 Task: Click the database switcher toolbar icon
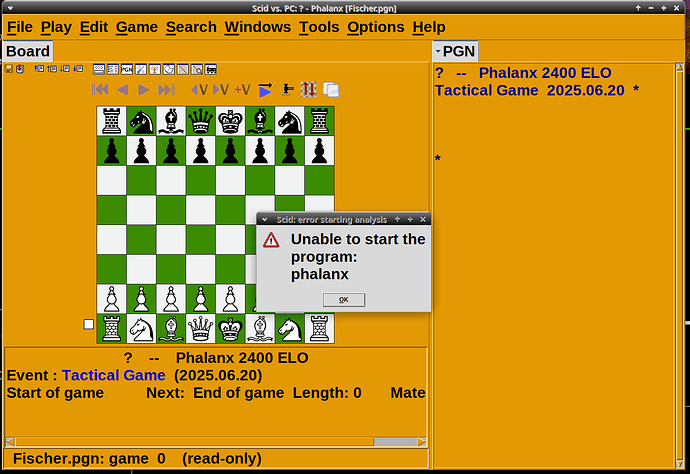coord(99,69)
